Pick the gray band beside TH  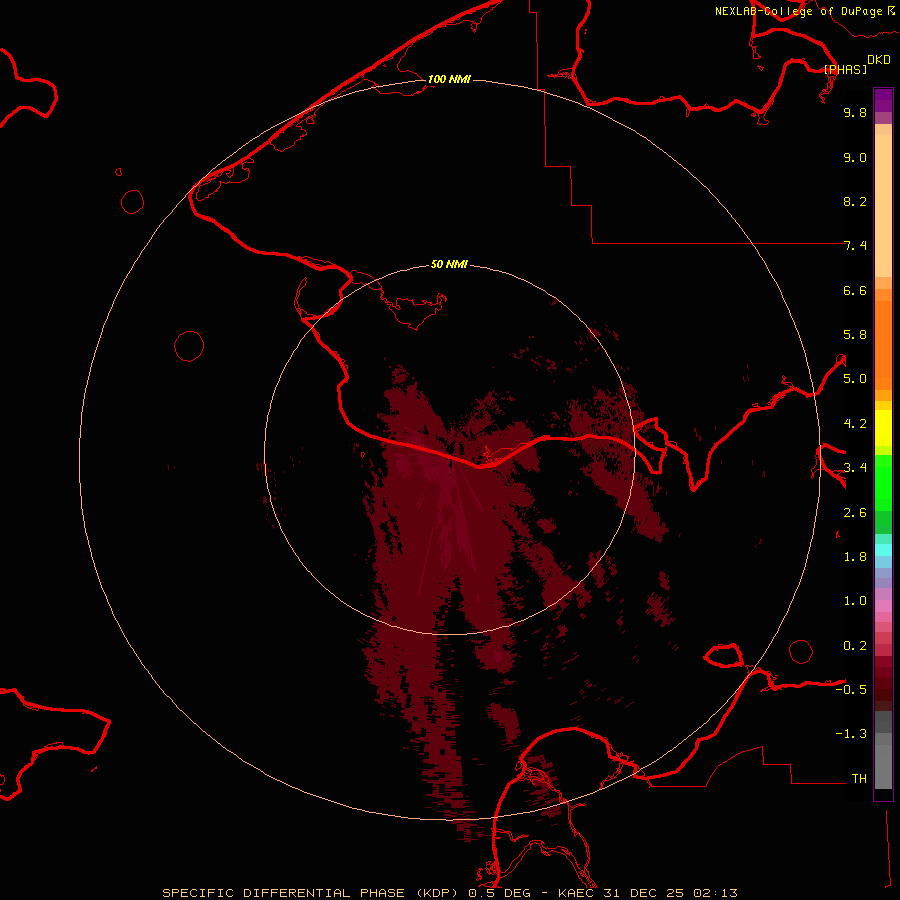(x=883, y=766)
